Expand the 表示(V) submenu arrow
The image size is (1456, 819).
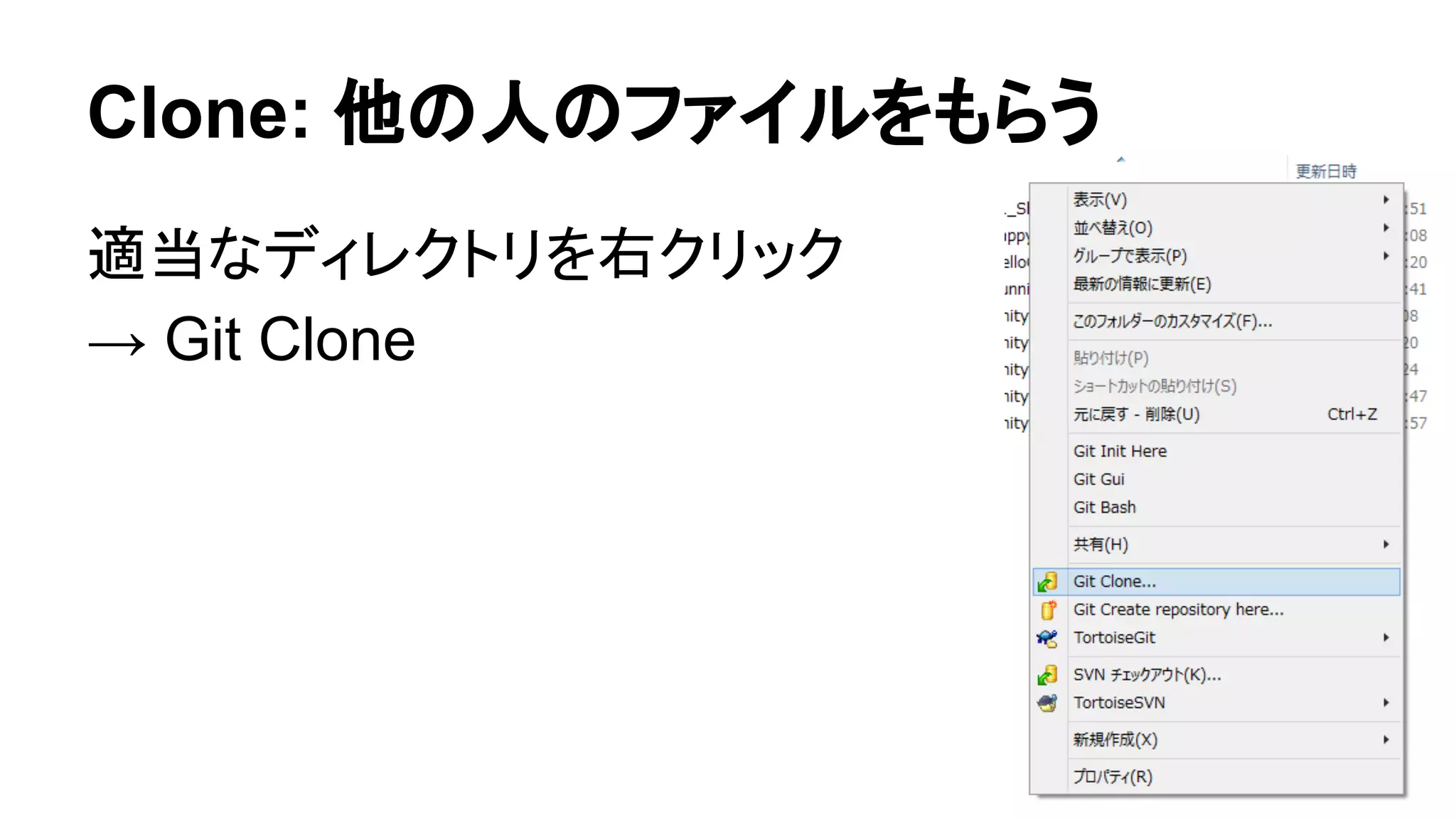point(1386,200)
